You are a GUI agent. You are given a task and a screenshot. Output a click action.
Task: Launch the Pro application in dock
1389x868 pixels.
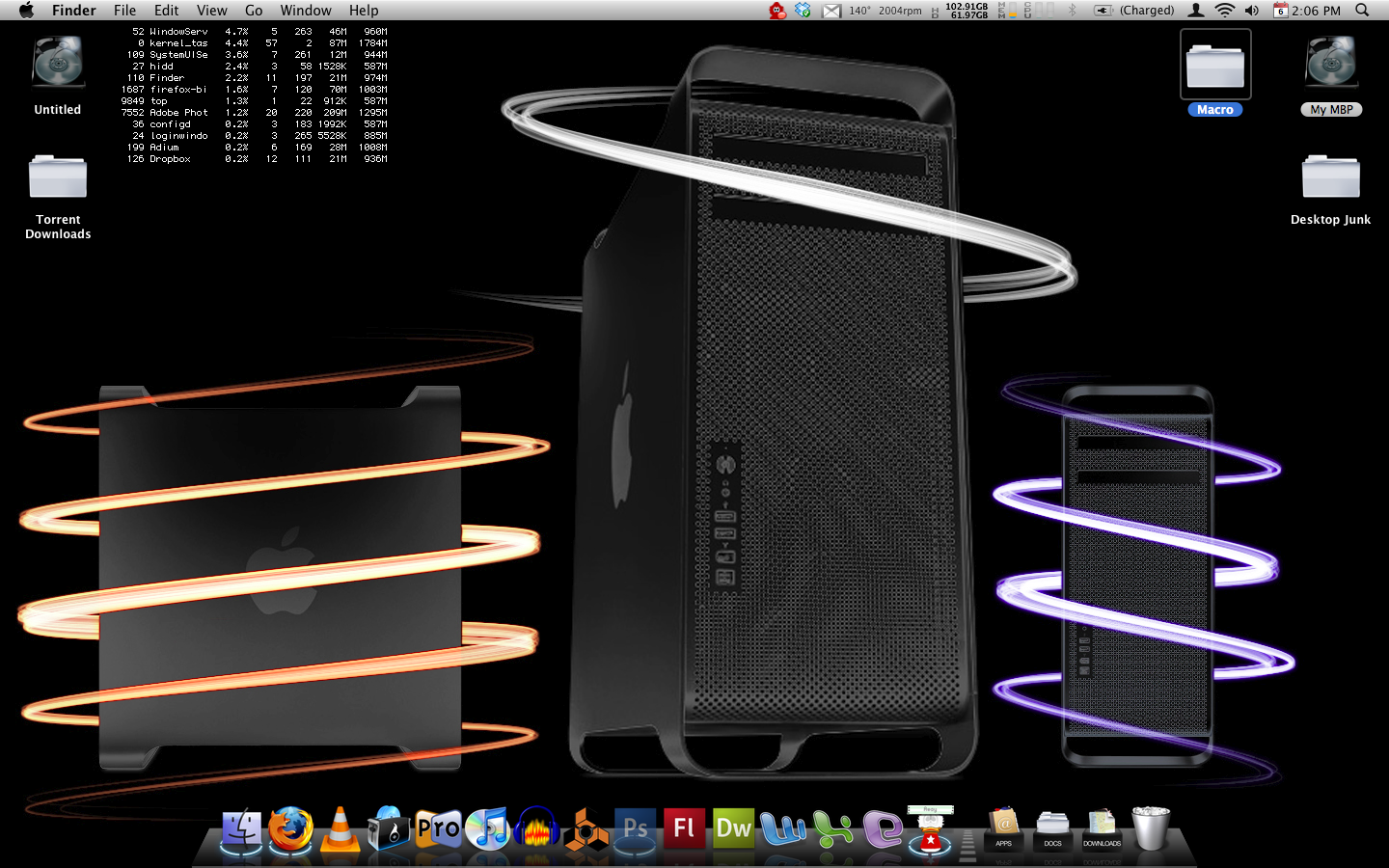[438, 829]
